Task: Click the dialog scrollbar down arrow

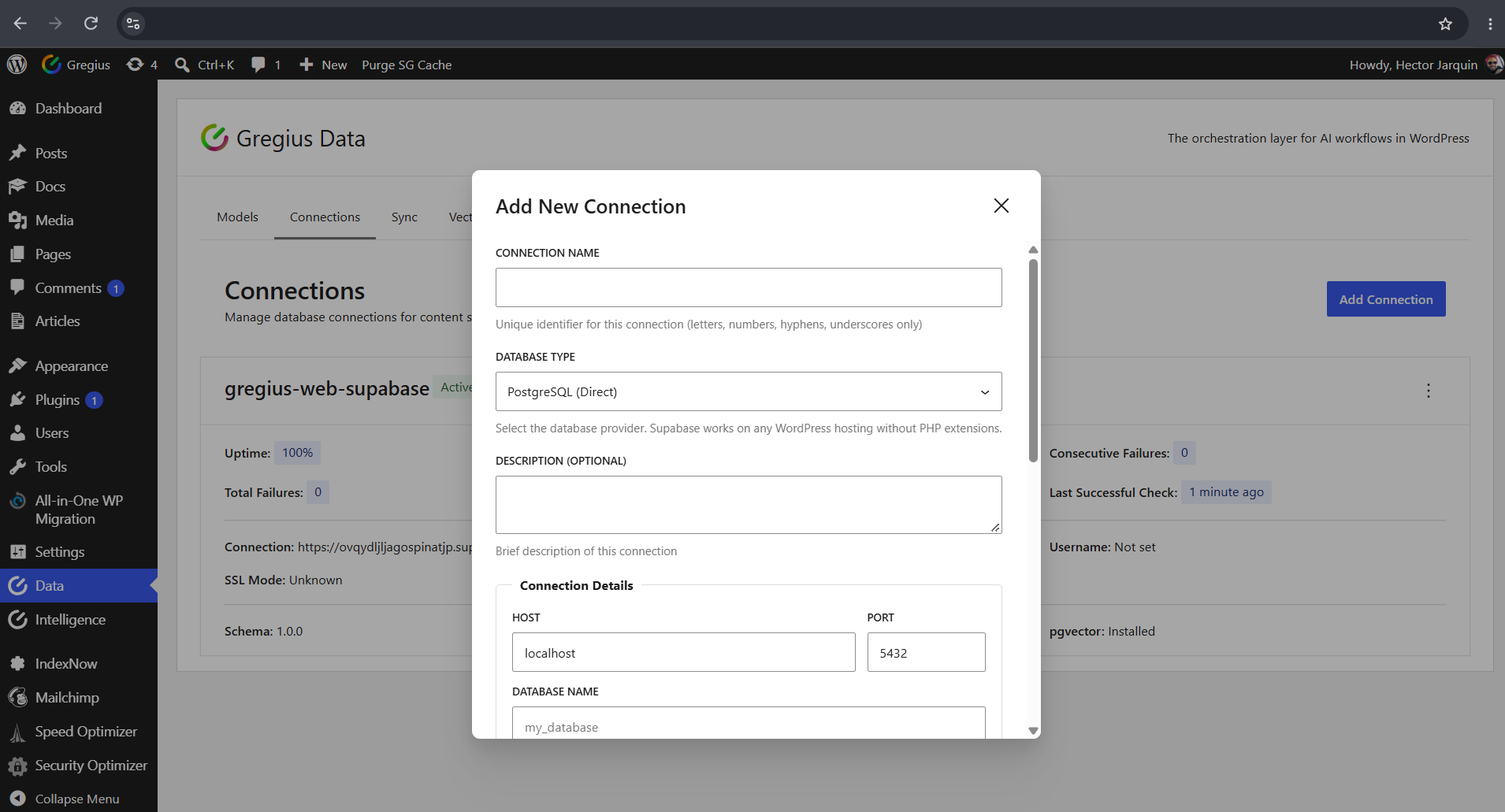Action: pos(1033,731)
